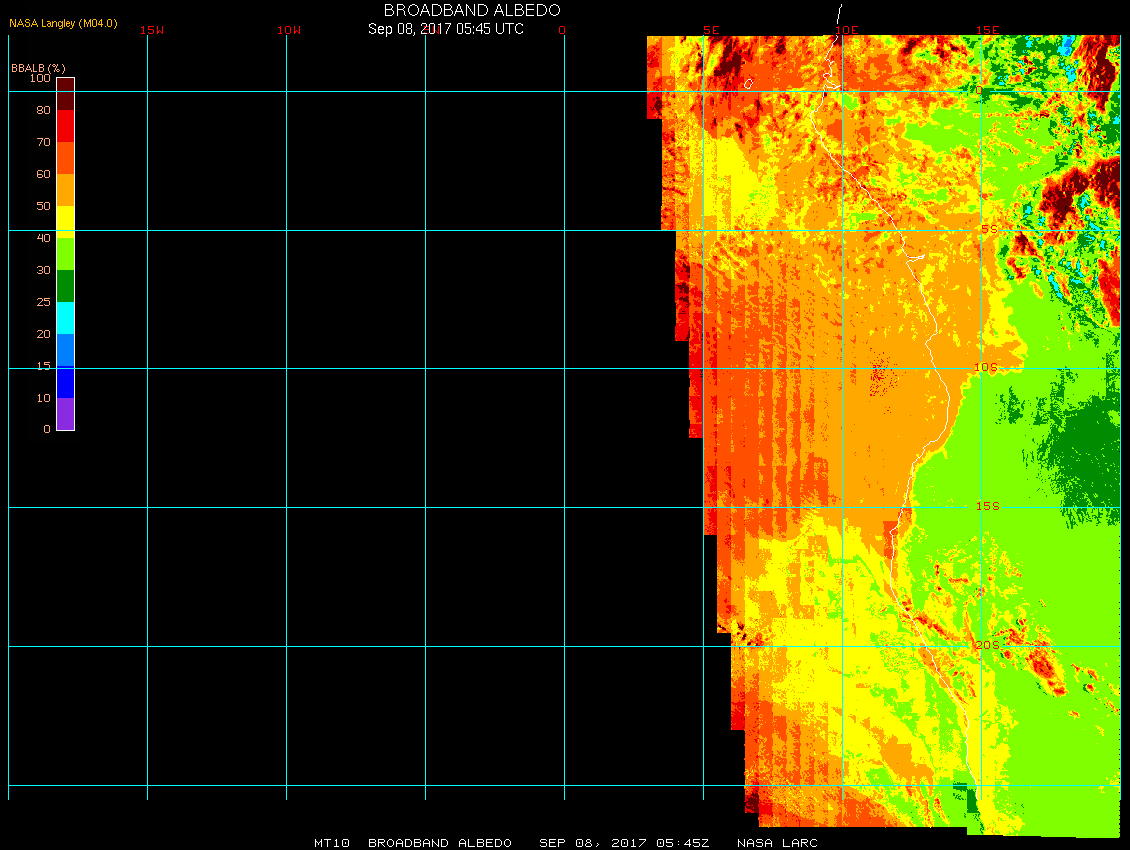Pick the dark green 25-30 percent swatch

65,286
